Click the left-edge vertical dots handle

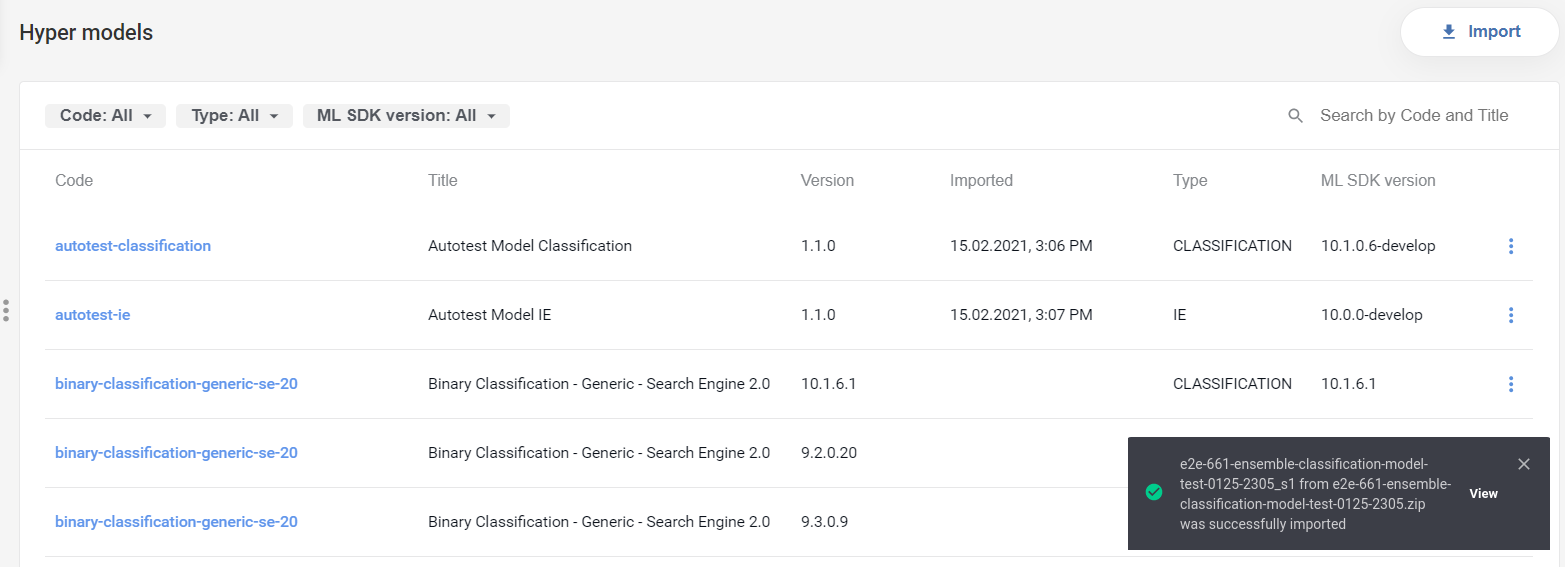(6, 310)
